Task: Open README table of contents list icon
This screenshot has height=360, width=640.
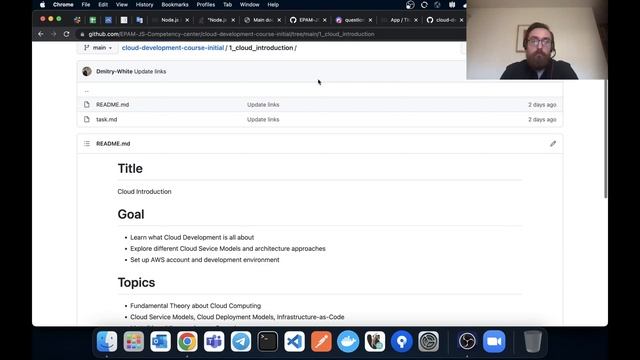Action: pyautogui.click(x=87, y=144)
